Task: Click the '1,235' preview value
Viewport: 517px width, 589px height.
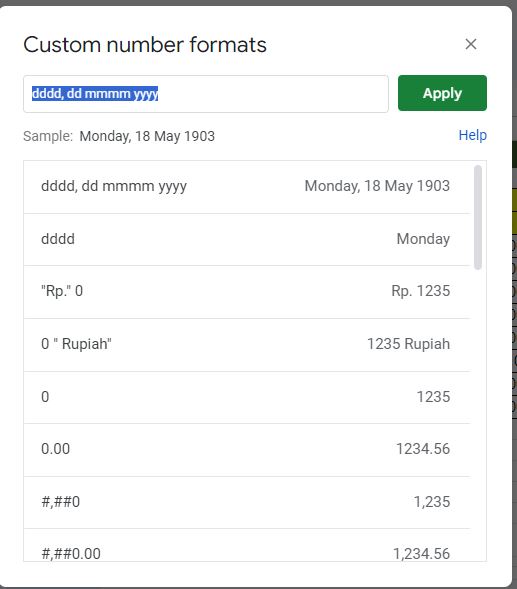Action: (432, 502)
